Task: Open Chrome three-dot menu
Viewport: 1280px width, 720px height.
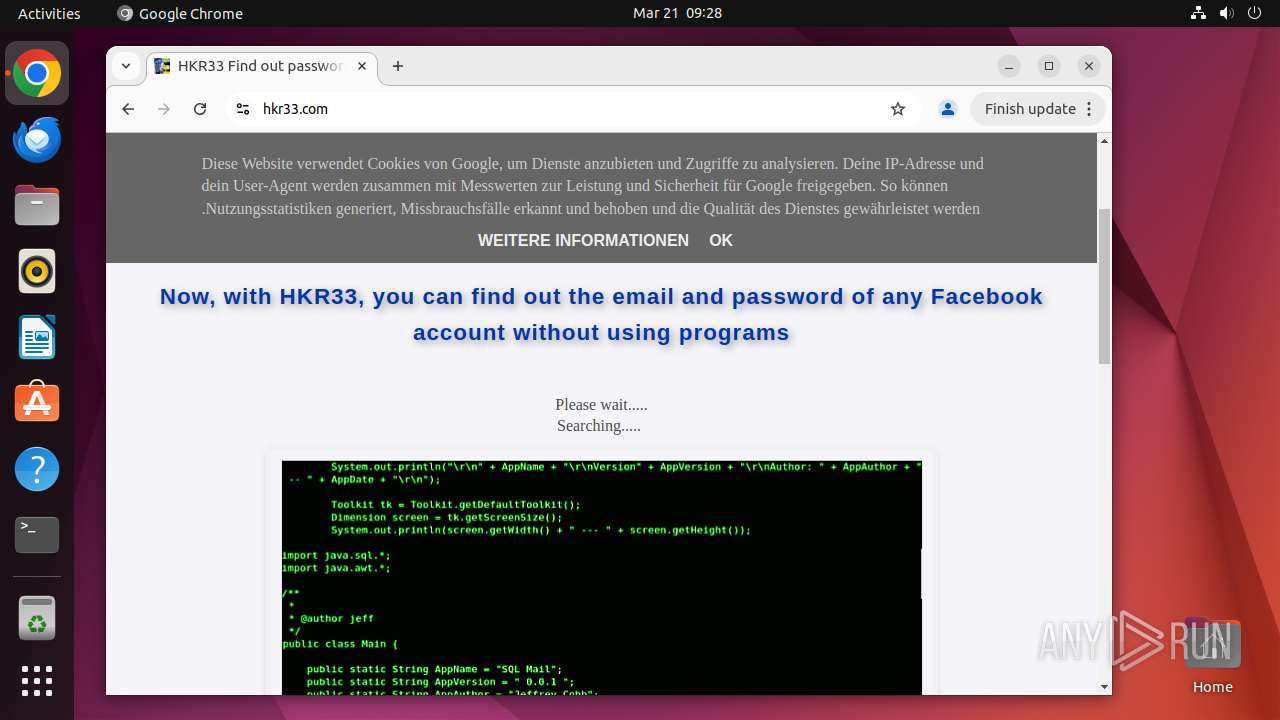Action: point(1090,109)
